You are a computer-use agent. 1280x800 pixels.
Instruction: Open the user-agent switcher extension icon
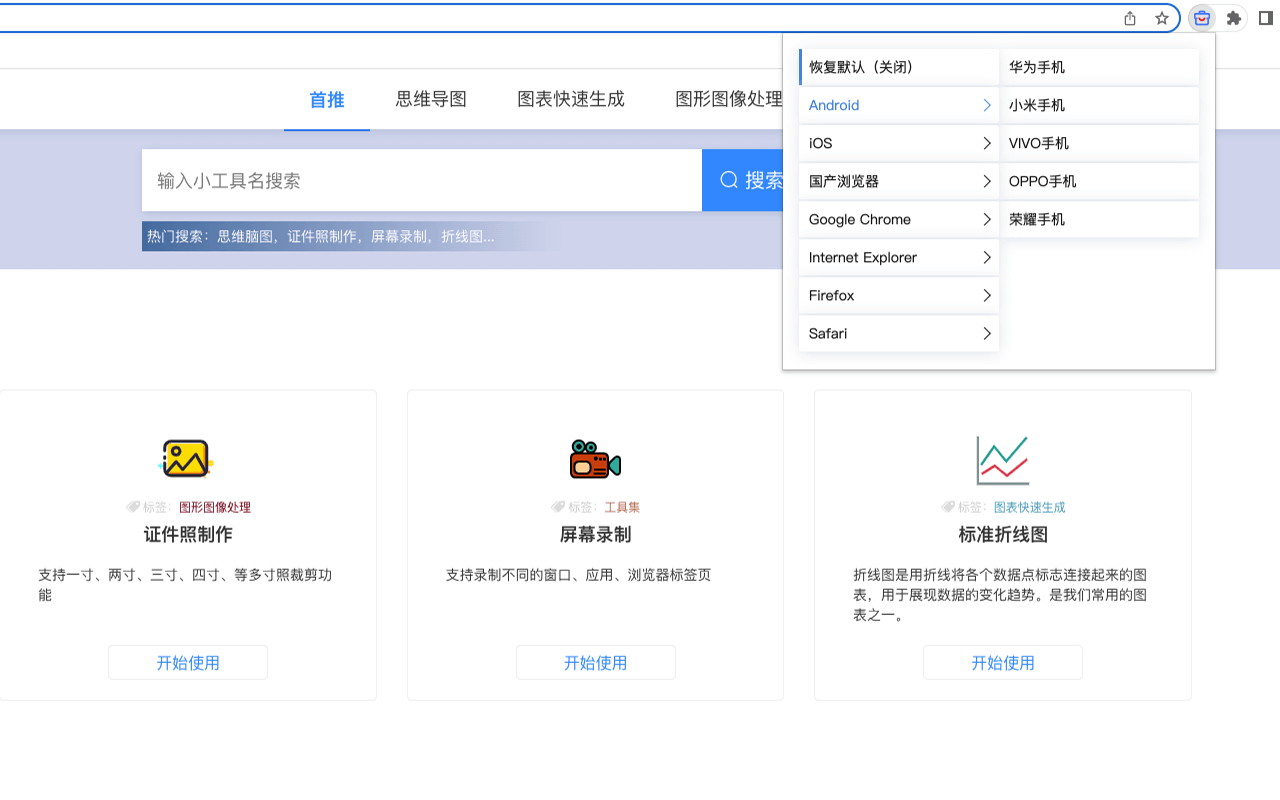point(1202,18)
